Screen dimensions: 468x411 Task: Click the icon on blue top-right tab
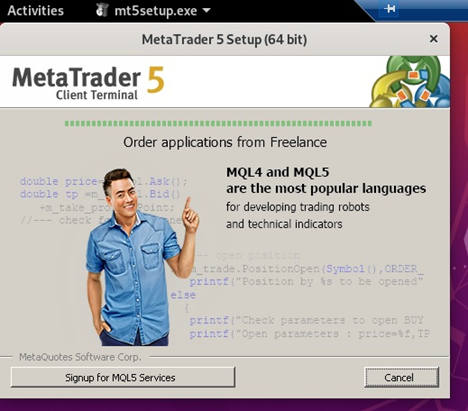(389, 8)
